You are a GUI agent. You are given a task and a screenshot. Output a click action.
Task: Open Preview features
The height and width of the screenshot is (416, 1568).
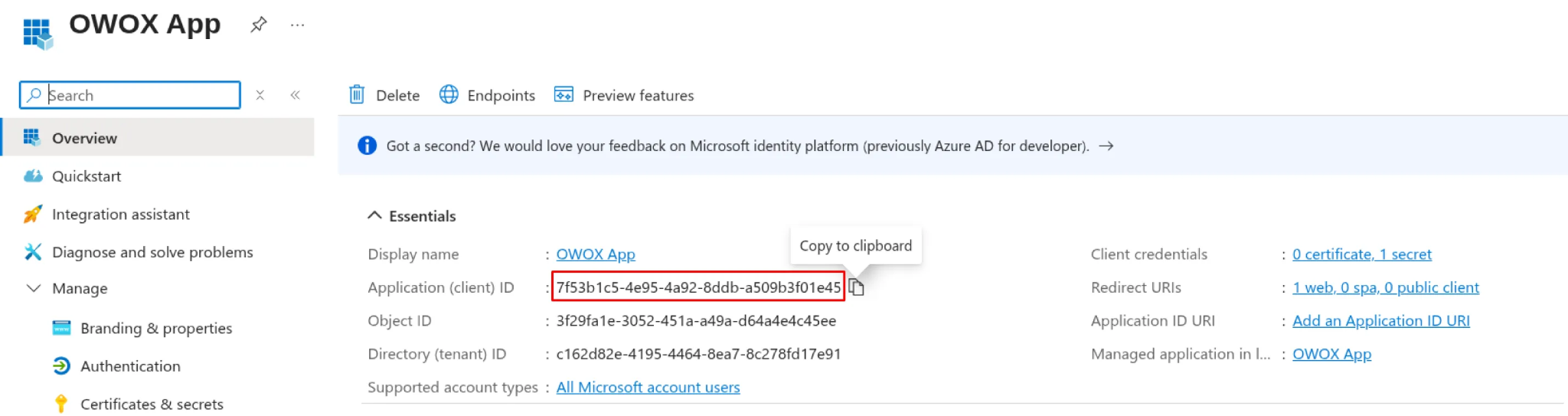[624, 95]
